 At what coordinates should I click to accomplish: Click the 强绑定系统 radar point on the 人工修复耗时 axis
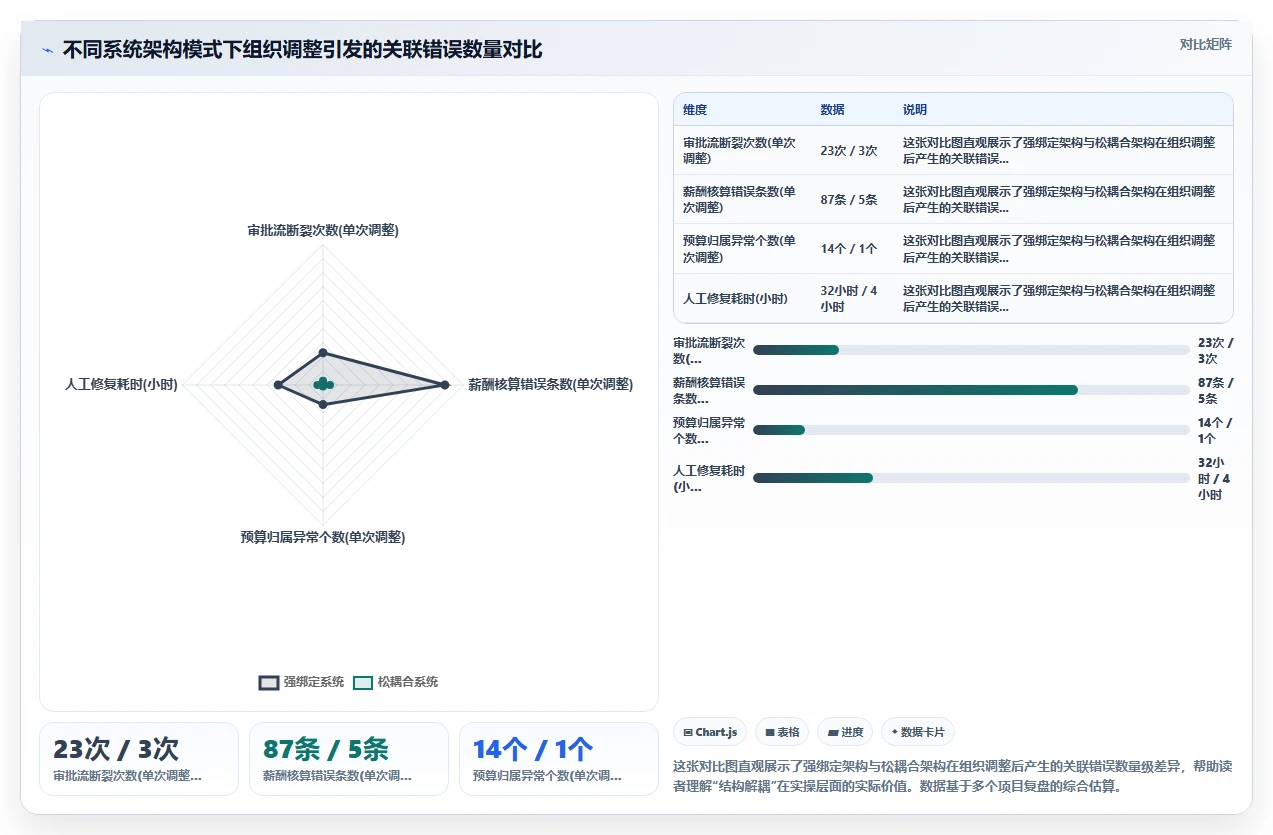(x=278, y=385)
